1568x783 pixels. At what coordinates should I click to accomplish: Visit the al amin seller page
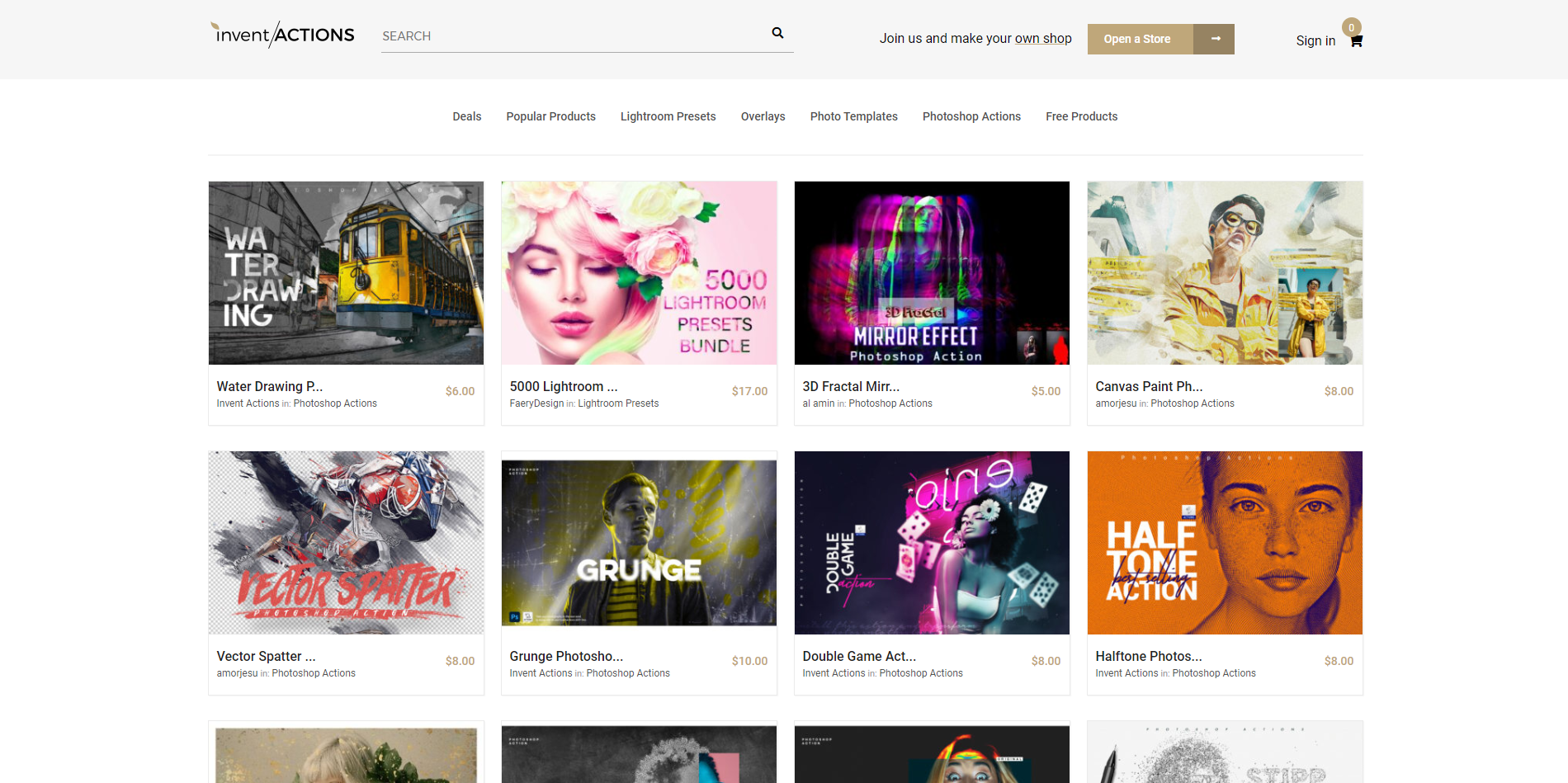tap(819, 403)
